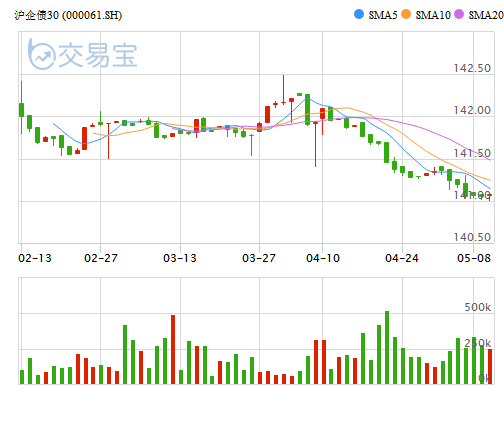Viewport: 504px width, 422px height.
Task: Toggle the SMA10 legend orange dot
Action: [x=406, y=14]
